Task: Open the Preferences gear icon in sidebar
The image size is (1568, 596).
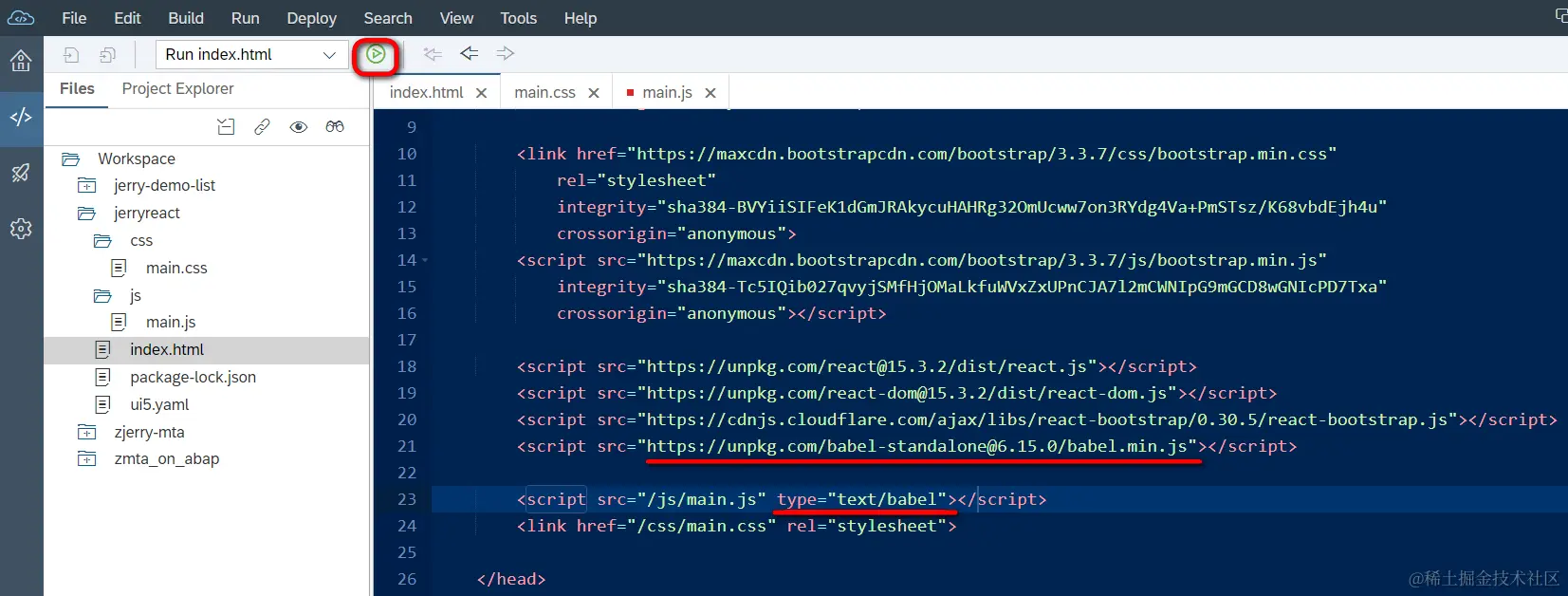Action: point(21,229)
